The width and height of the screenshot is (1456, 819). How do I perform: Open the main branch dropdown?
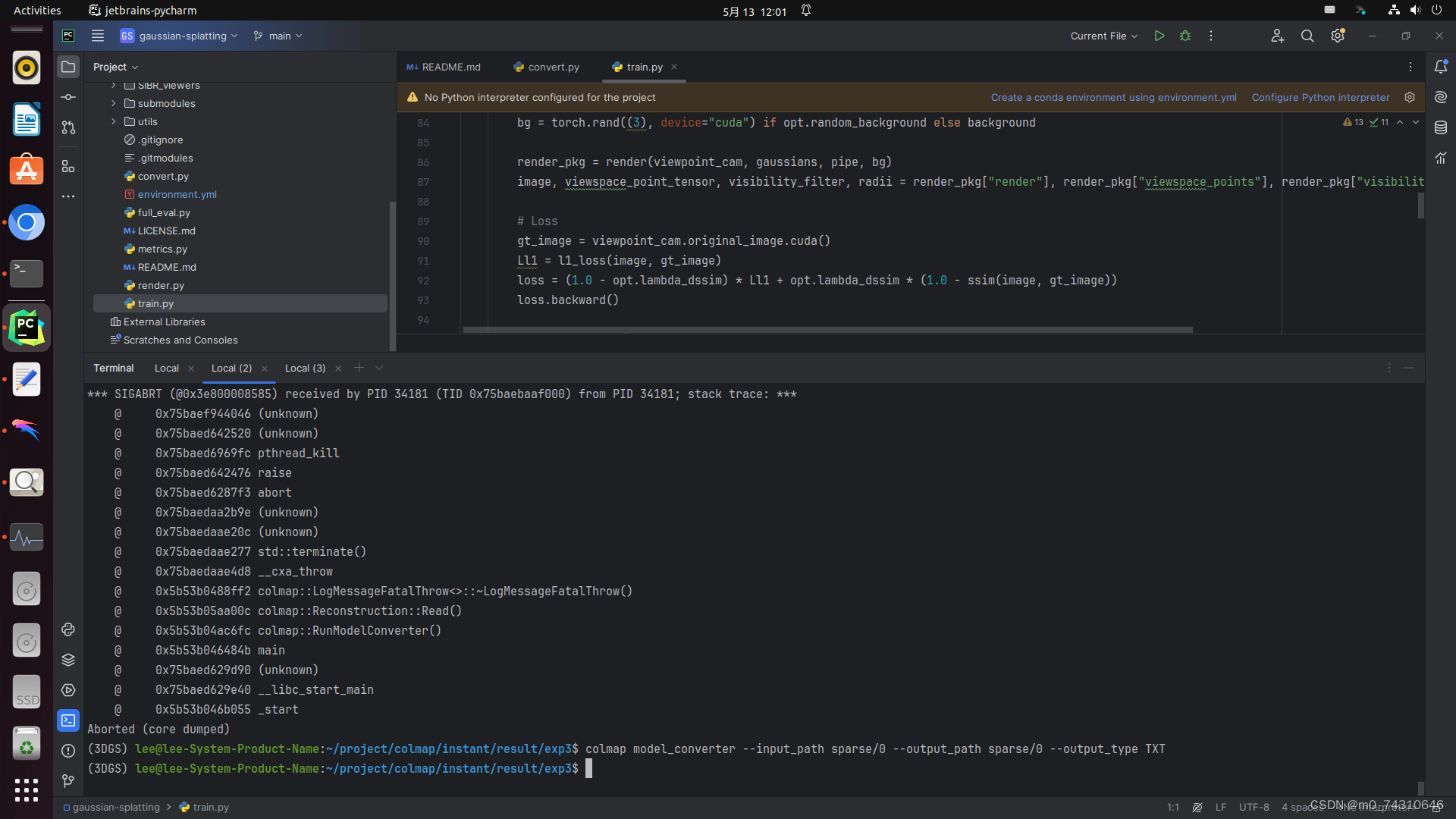click(x=278, y=36)
